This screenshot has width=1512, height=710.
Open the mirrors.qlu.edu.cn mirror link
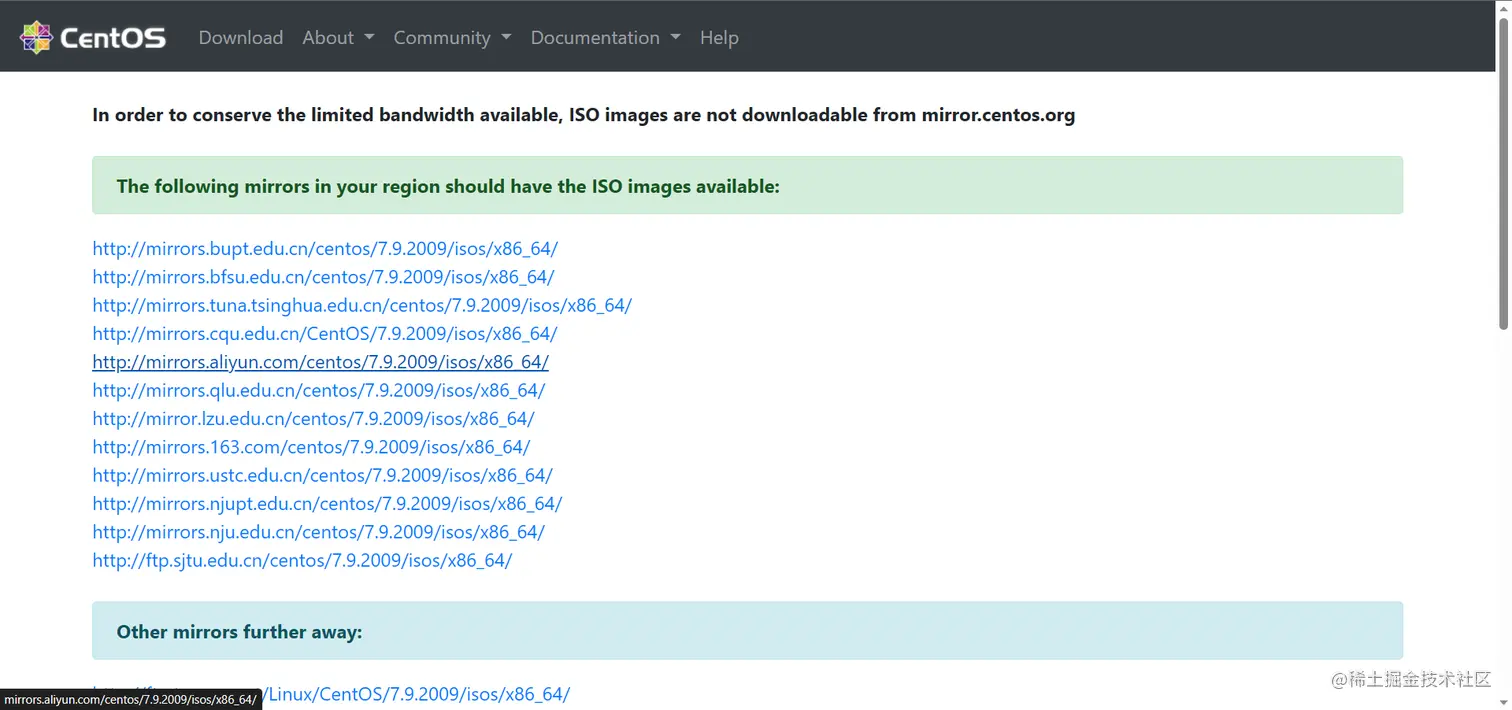(x=319, y=390)
